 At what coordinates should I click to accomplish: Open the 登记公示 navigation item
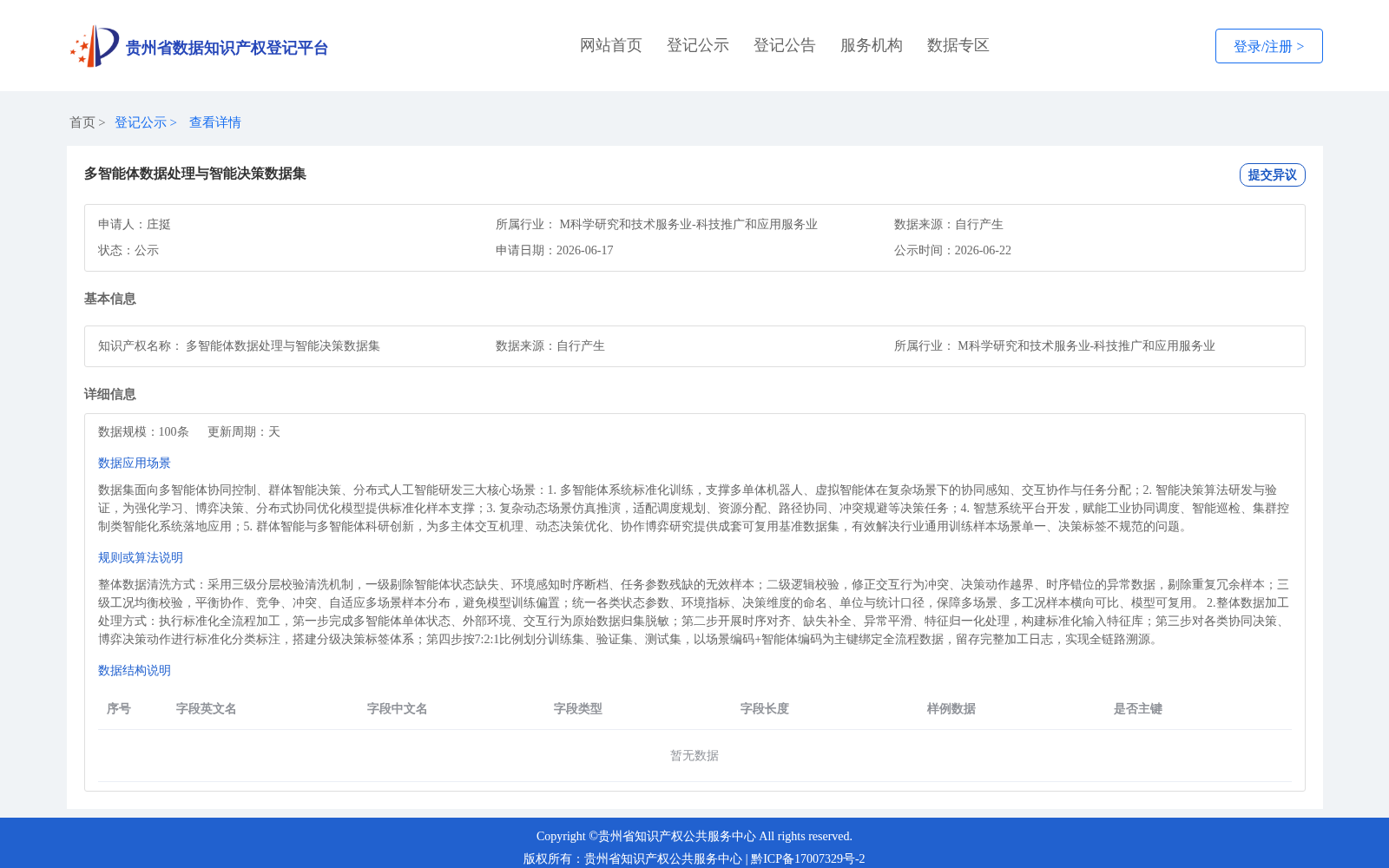coord(698,45)
